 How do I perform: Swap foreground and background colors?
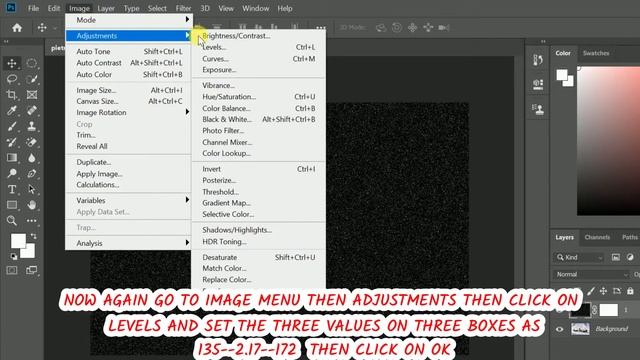pyautogui.click(x=33, y=236)
